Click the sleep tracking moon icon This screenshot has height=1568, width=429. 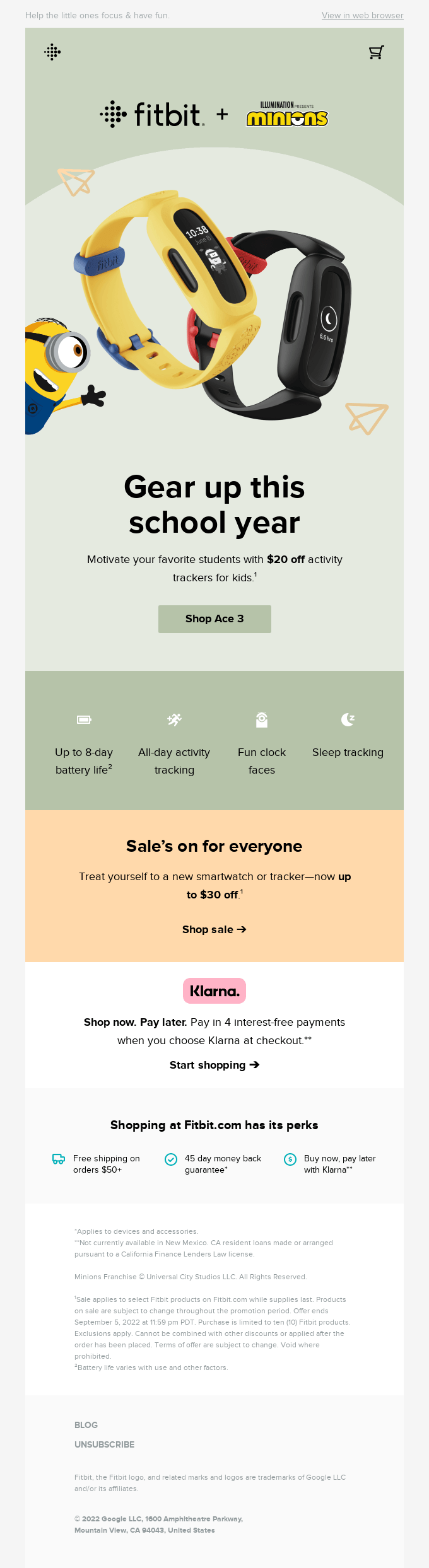(x=348, y=719)
